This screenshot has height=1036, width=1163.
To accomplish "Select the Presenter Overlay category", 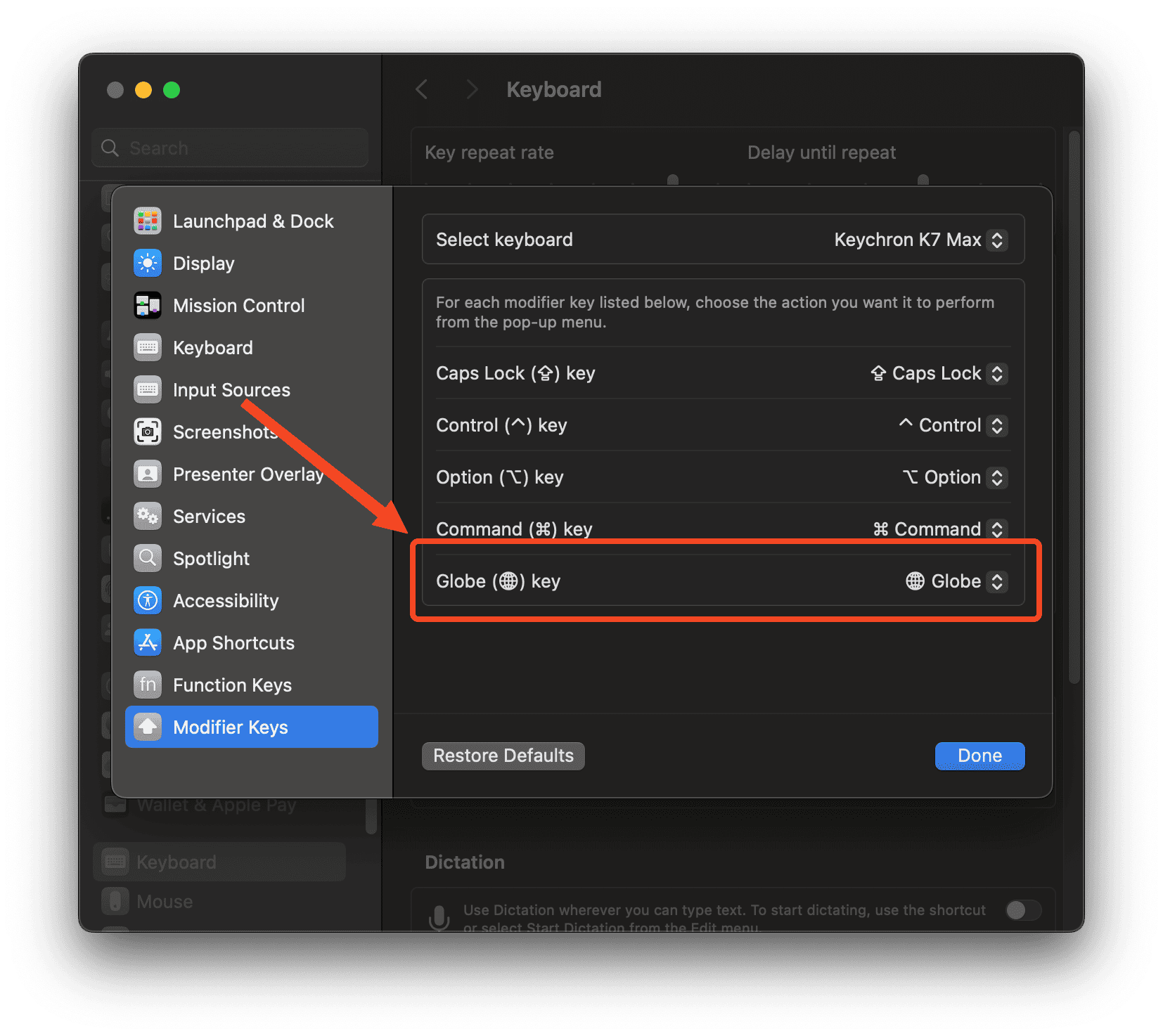I will (252, 474).
